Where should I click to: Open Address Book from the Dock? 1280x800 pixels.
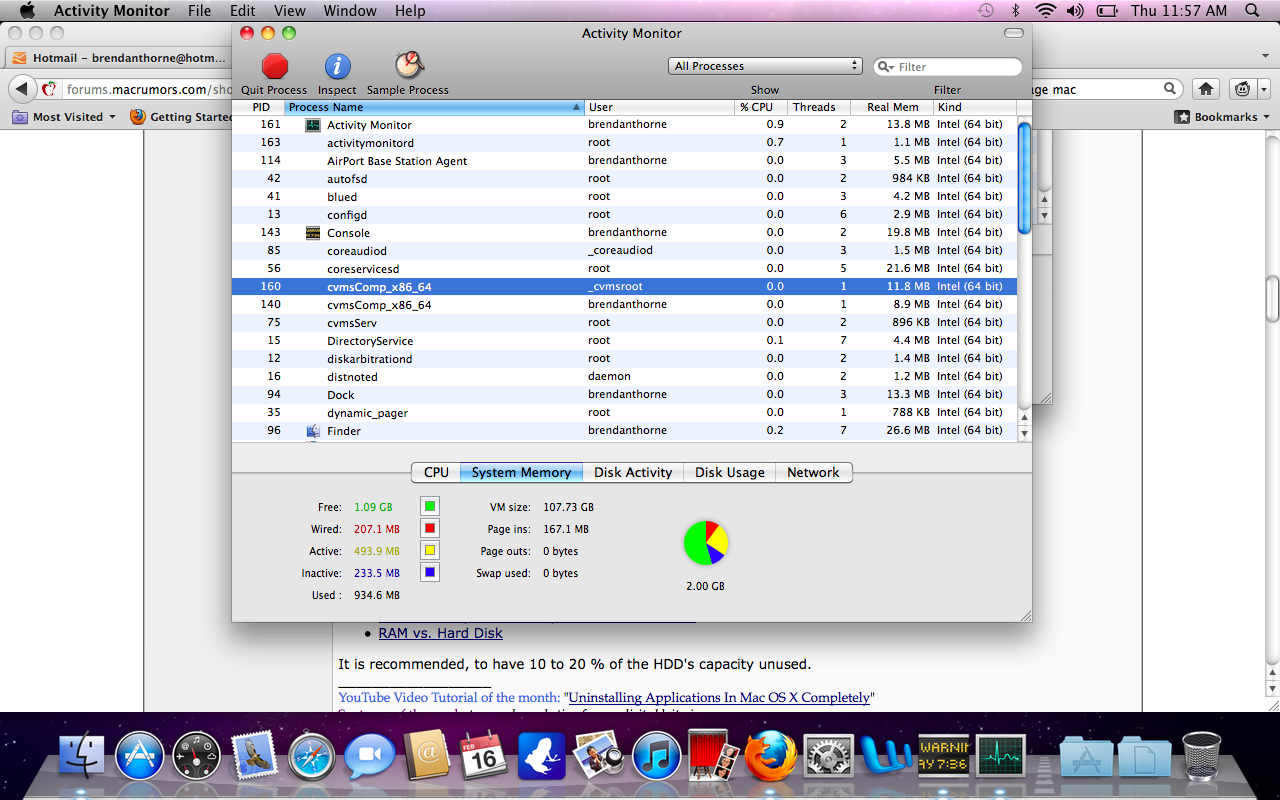(x=428, y=756)
